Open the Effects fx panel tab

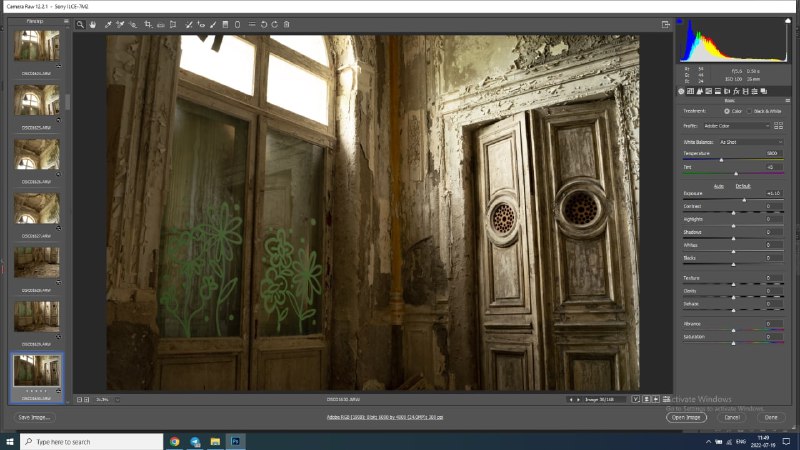(736, 91)
